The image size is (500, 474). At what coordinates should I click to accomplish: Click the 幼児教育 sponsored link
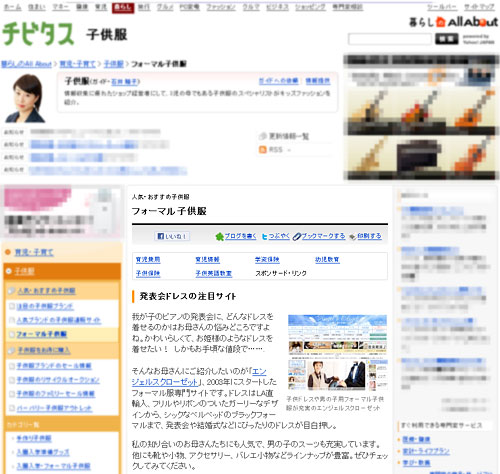point(327,260)
